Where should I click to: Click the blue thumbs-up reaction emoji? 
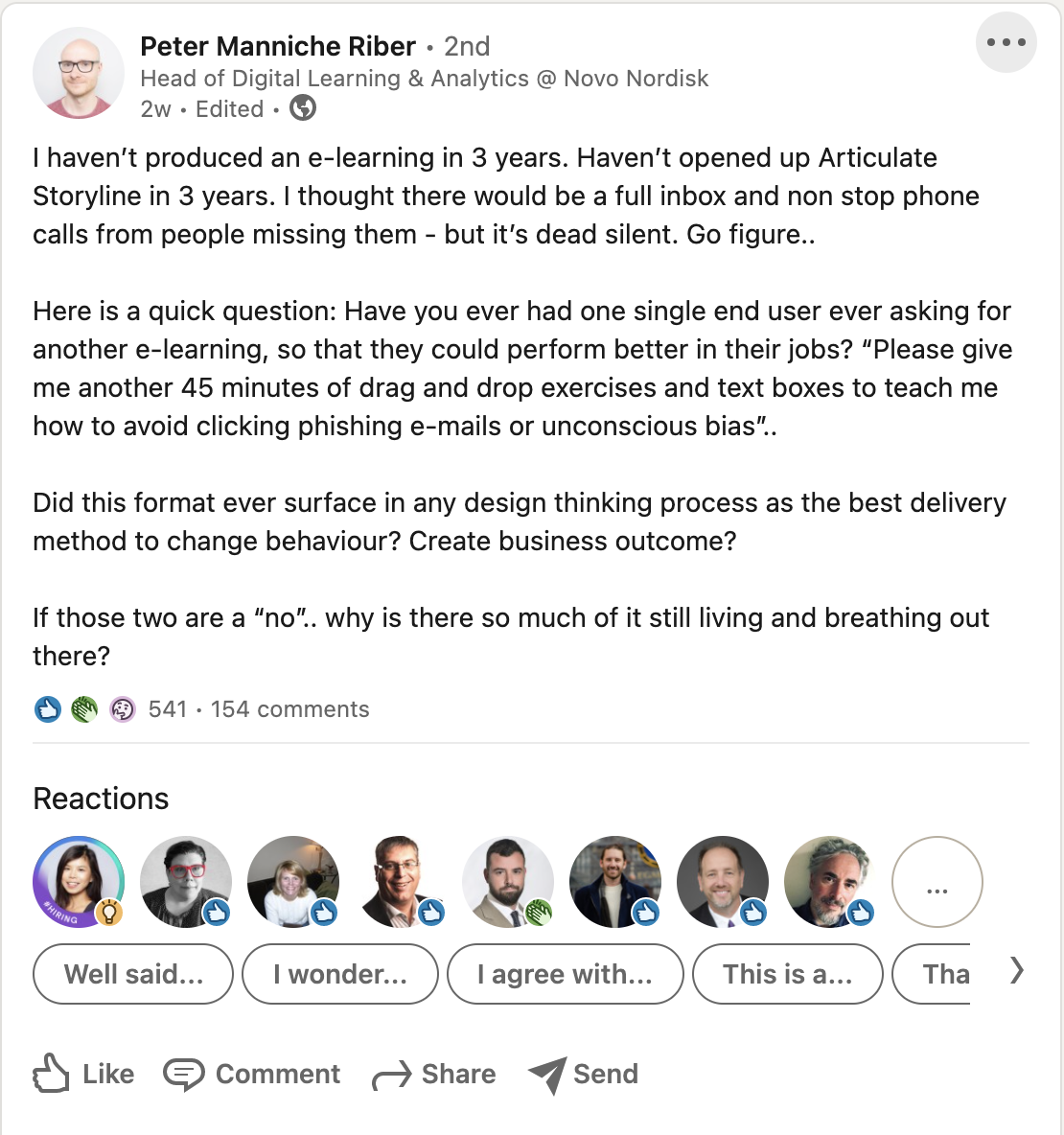click(x=47, y=709)
